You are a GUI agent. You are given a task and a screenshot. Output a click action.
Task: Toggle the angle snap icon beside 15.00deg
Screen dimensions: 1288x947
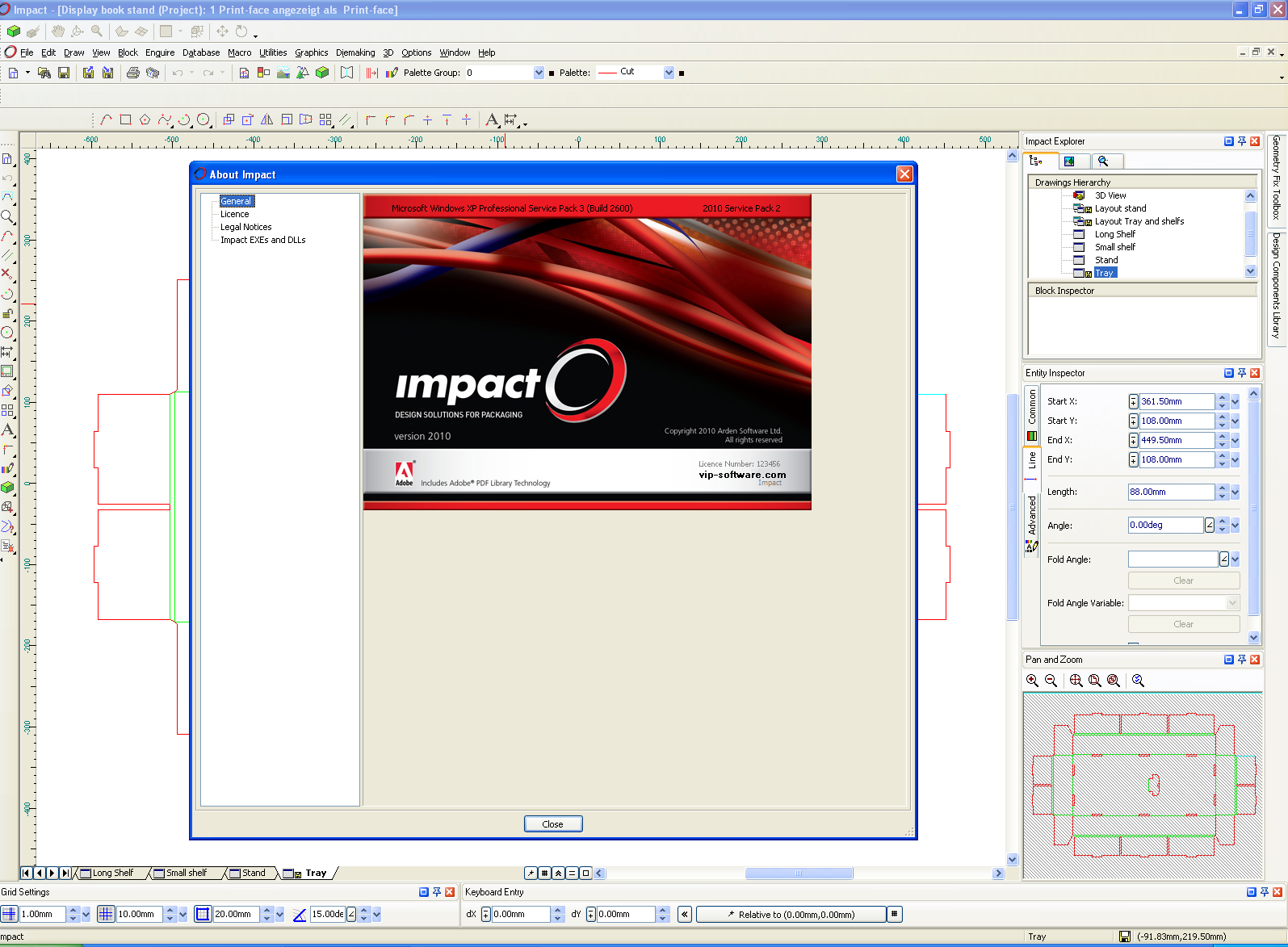tap(300, 914)
